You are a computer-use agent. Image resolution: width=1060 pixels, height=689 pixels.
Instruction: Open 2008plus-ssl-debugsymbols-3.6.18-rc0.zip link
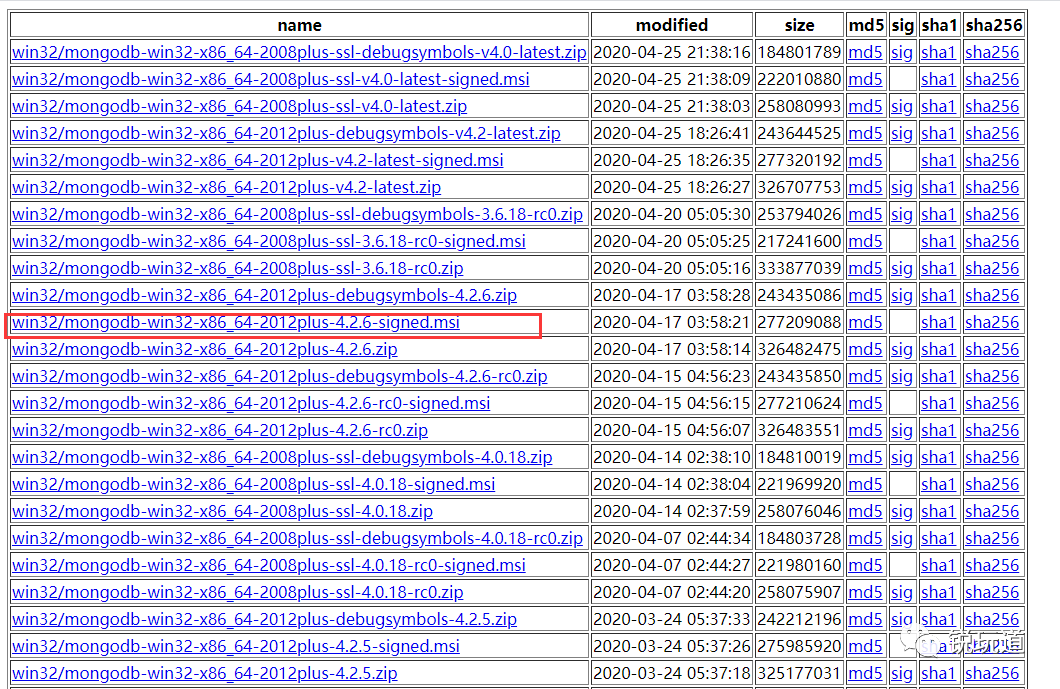(297, 214)
